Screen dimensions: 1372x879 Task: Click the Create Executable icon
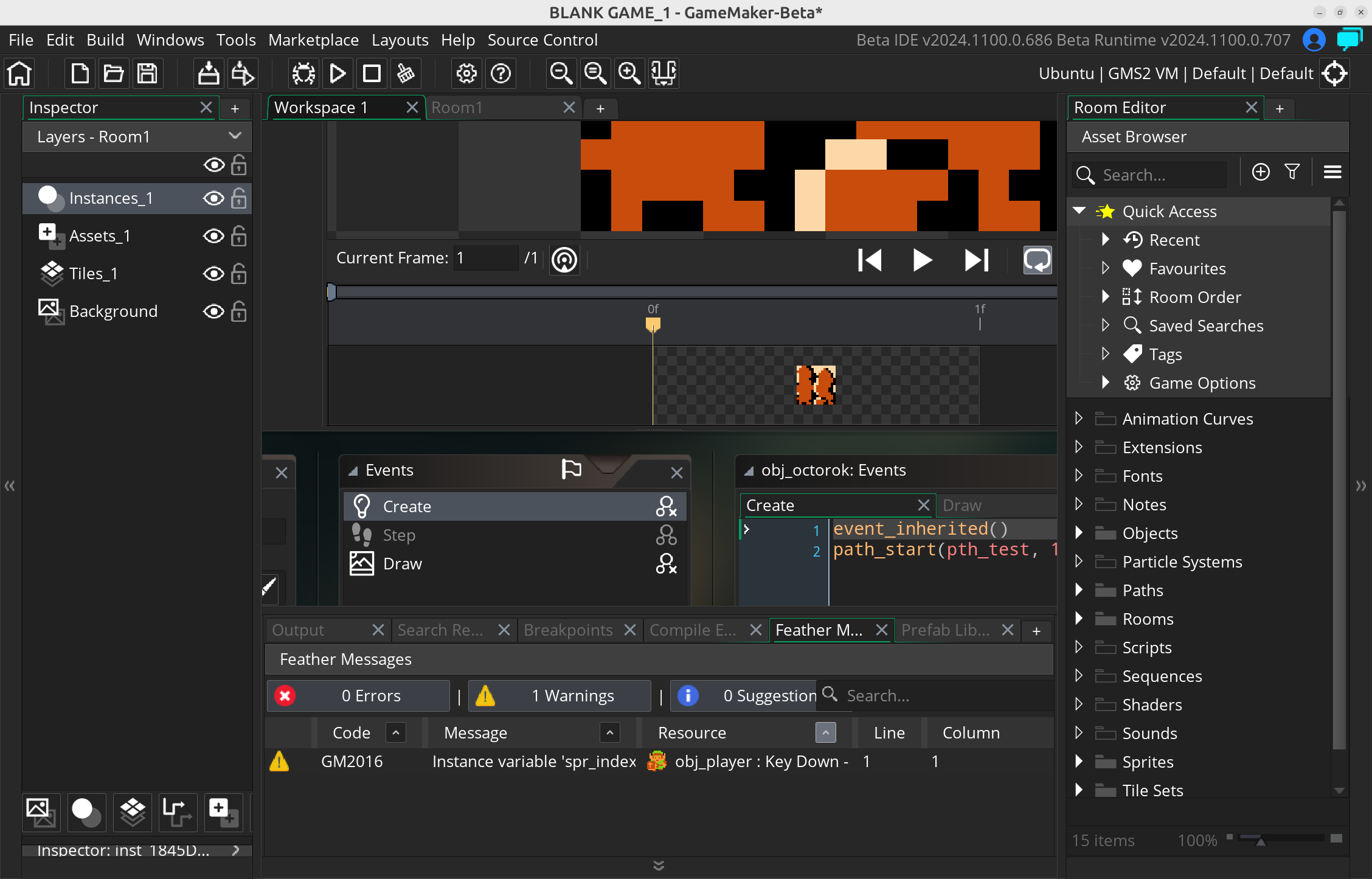click(208, 74)
